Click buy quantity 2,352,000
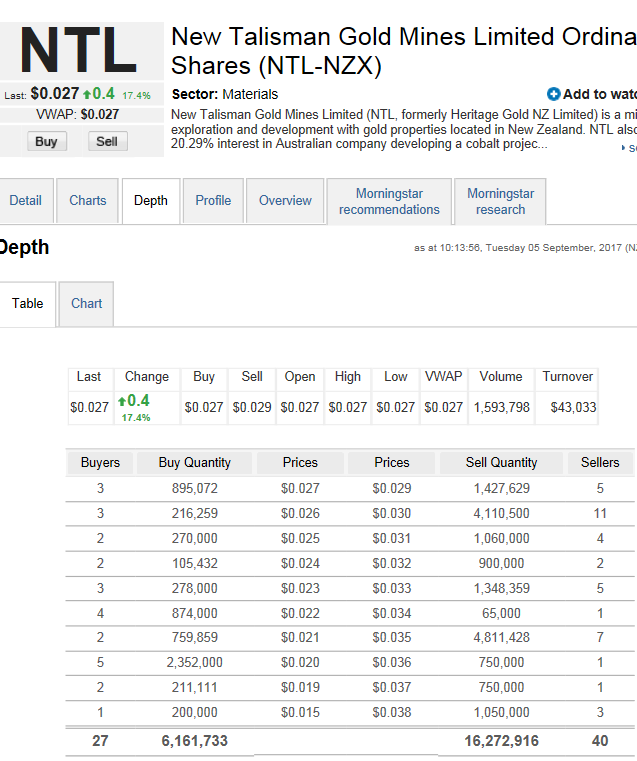637x761 pixels. [195, 662]
